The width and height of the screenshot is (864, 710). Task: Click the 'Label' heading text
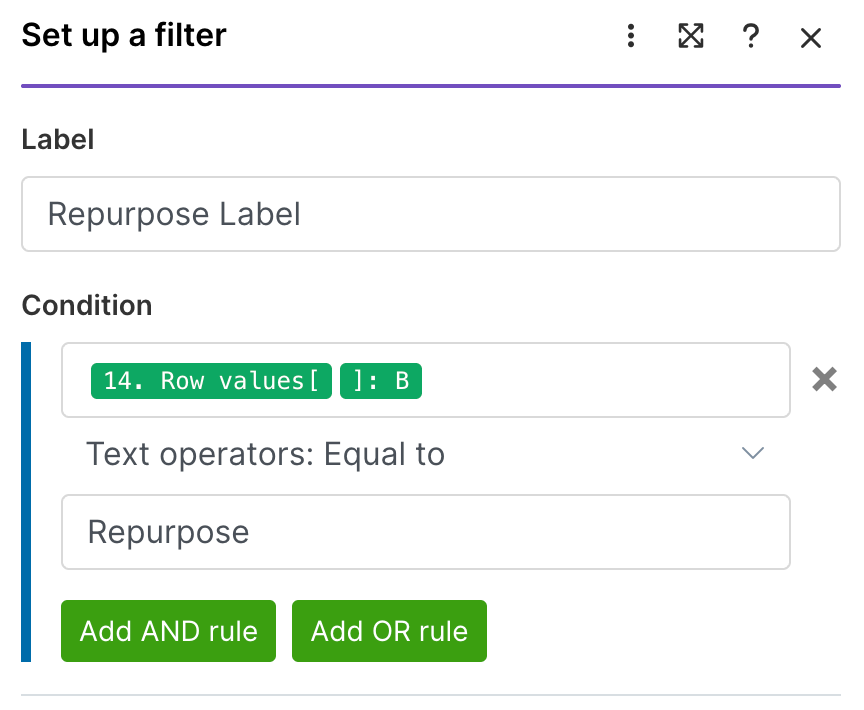coord(58,140)
